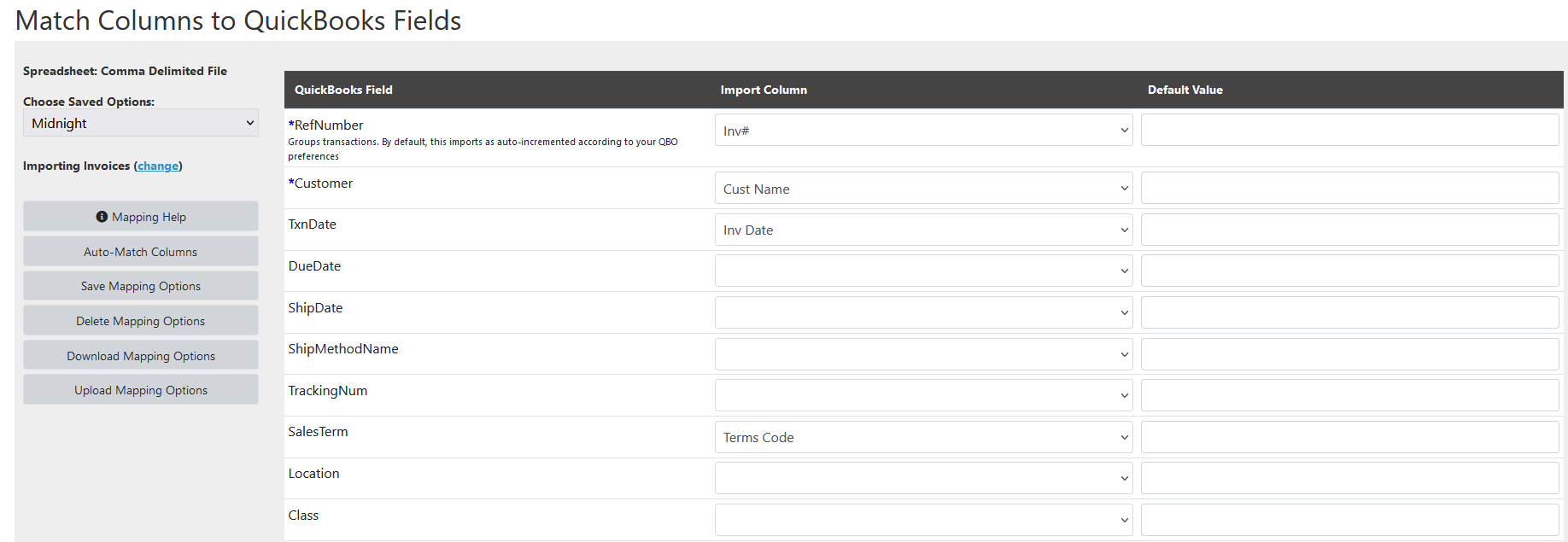Click the RefNumber default value field
Image resolution: width=1568 pixels, height=542 pixels.
pos(1350,131)
